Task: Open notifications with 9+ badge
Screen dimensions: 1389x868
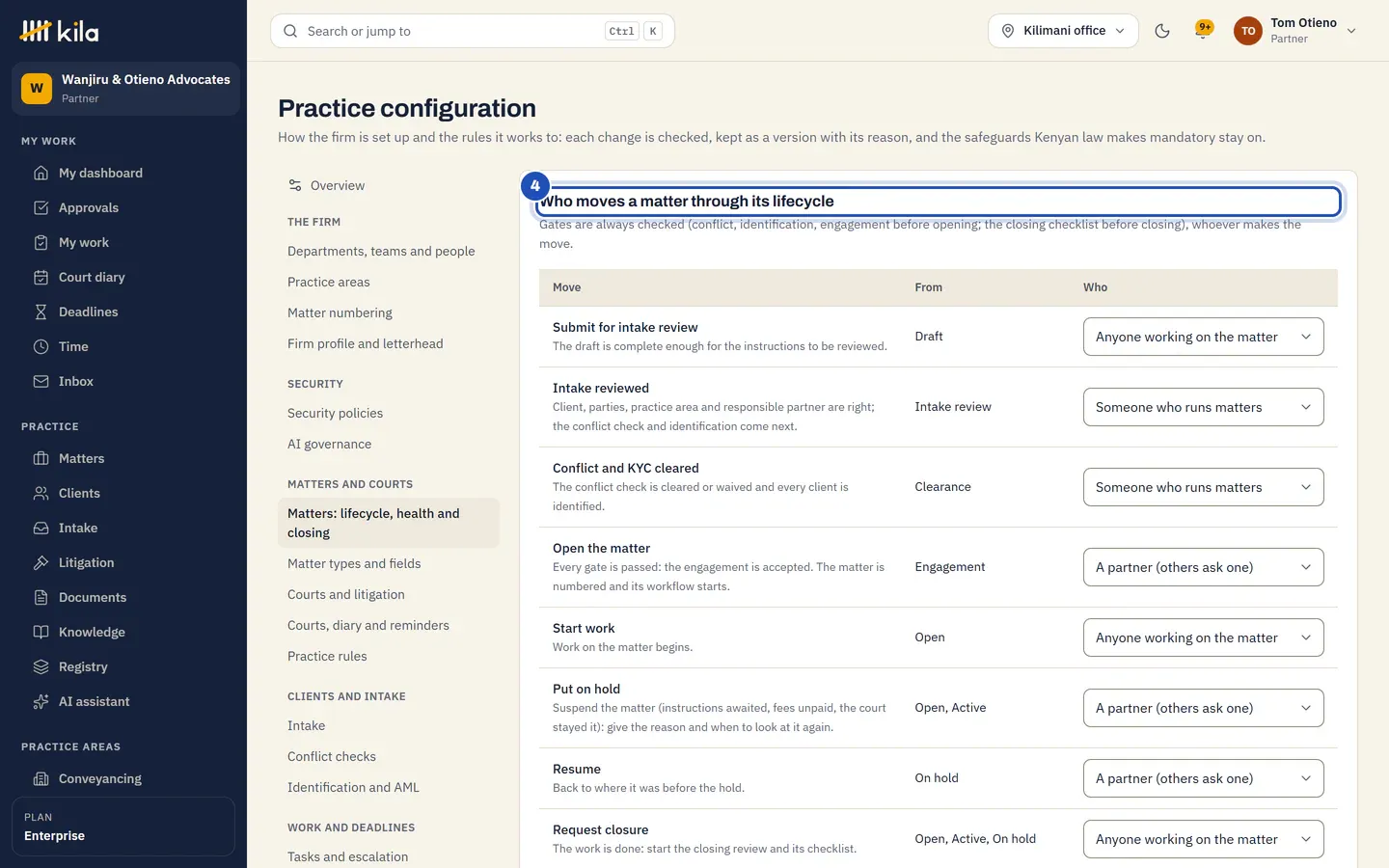Action: (x=1203, y=30)
